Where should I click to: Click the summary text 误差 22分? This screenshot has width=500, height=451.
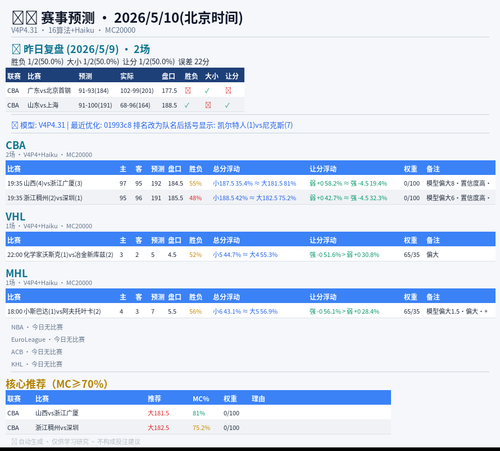pyautogui.click(x=193, y=62)
